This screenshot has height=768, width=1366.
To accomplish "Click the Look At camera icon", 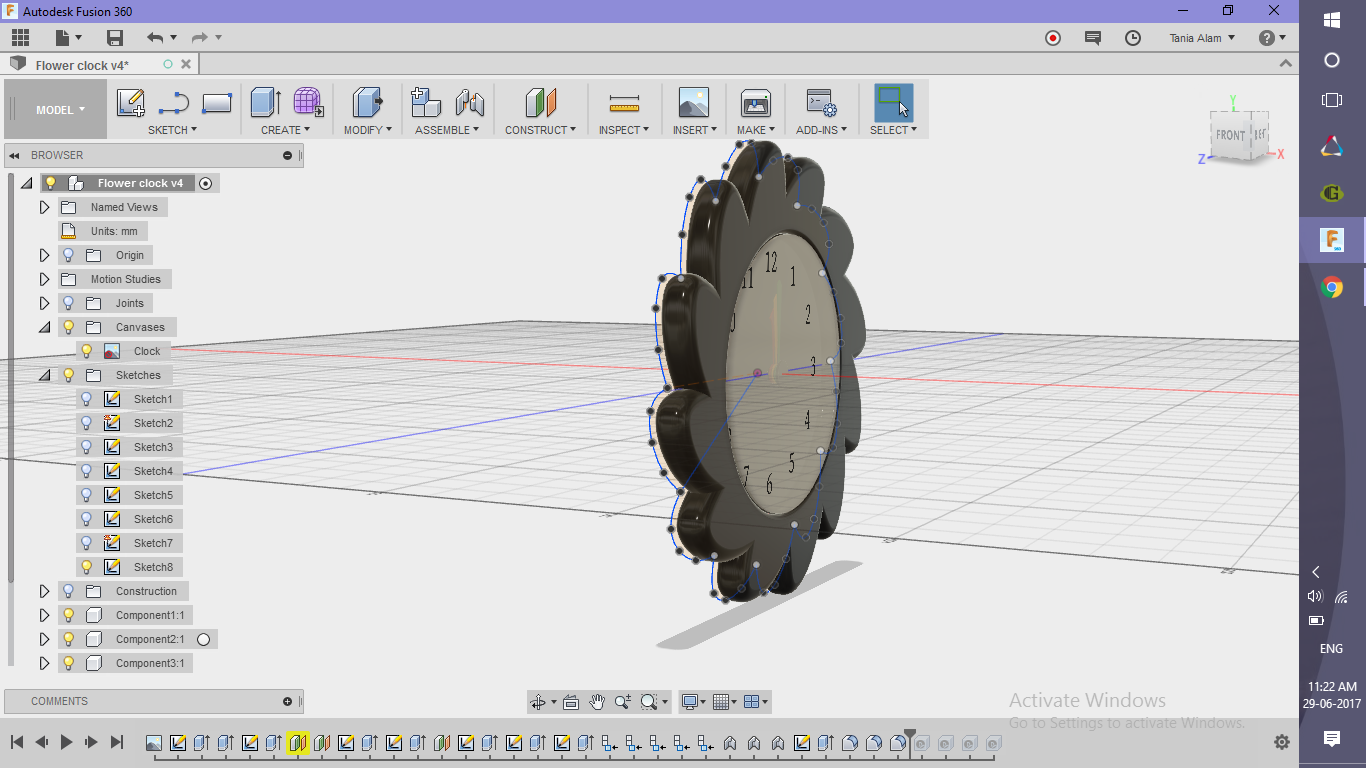I will (x=571, y=702).
